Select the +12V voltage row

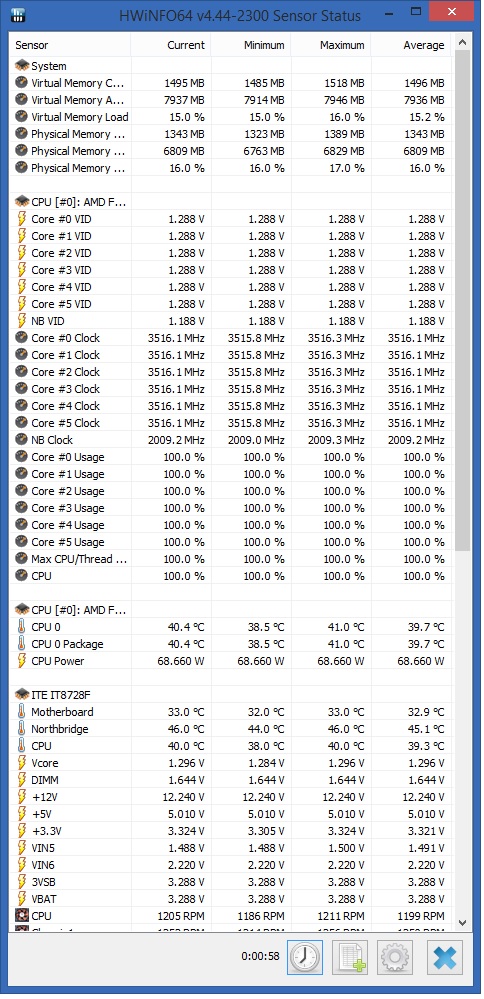(x=231, y=796)
